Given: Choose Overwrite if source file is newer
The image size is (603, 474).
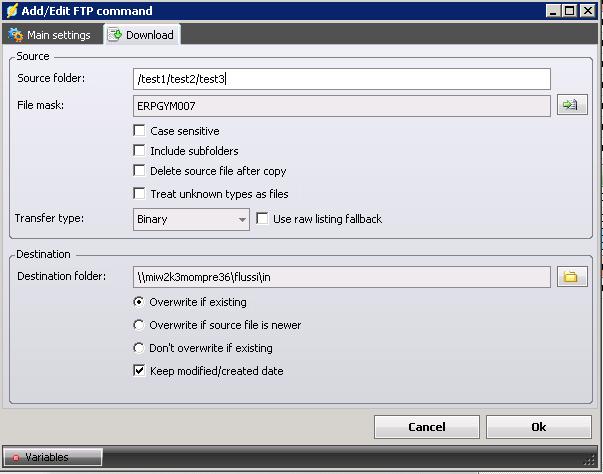Looking at the screenshot, I should pos(140,325).
